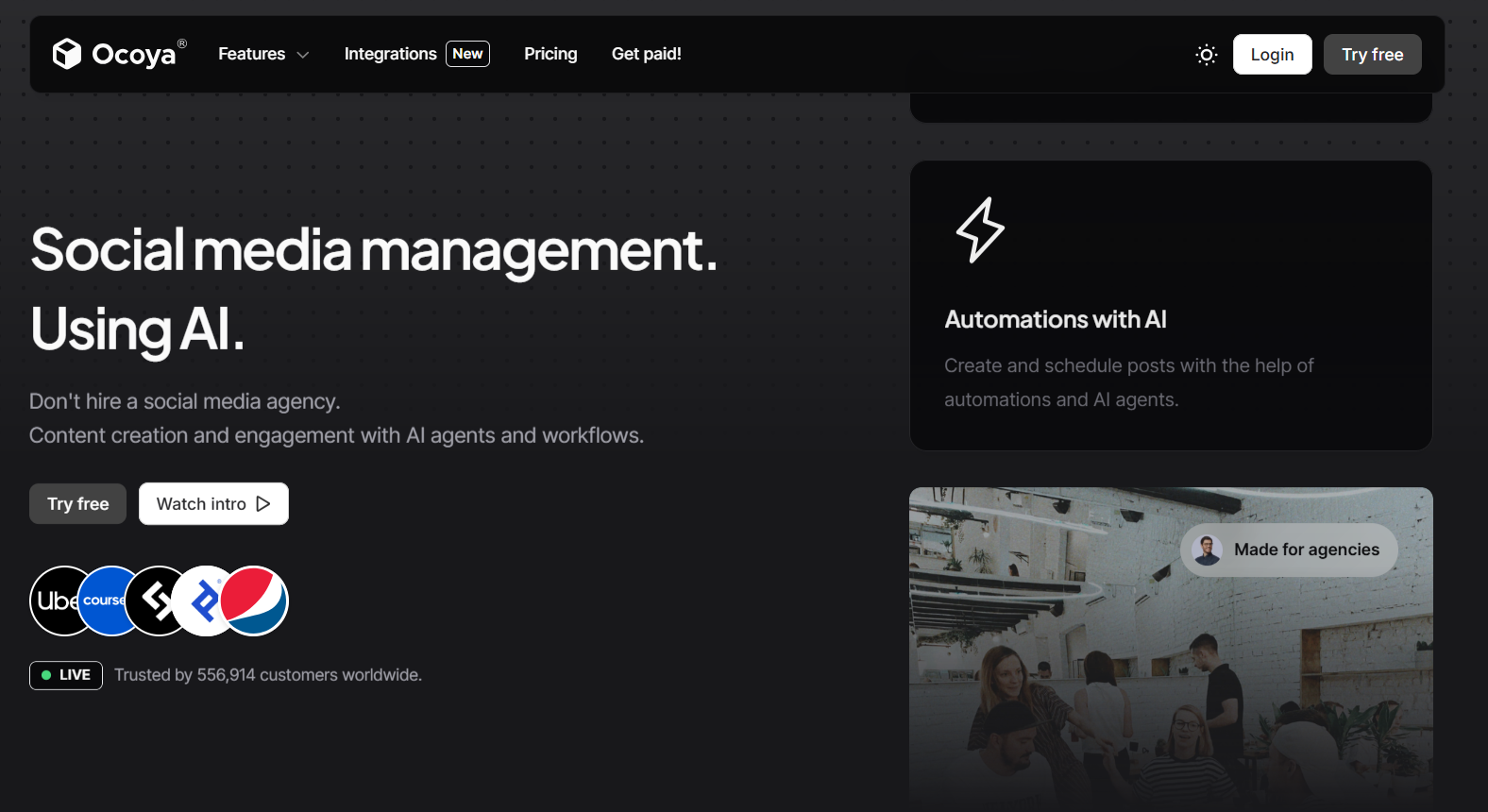Screen dimensions: 1488x812
Task: Click the Ocoya cube logo icon
Action: point(67,54)
